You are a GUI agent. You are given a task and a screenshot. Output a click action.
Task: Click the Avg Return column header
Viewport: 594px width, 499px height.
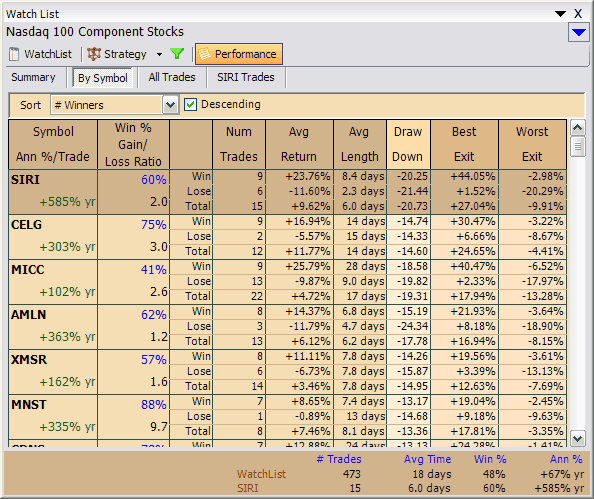(299, 144)
